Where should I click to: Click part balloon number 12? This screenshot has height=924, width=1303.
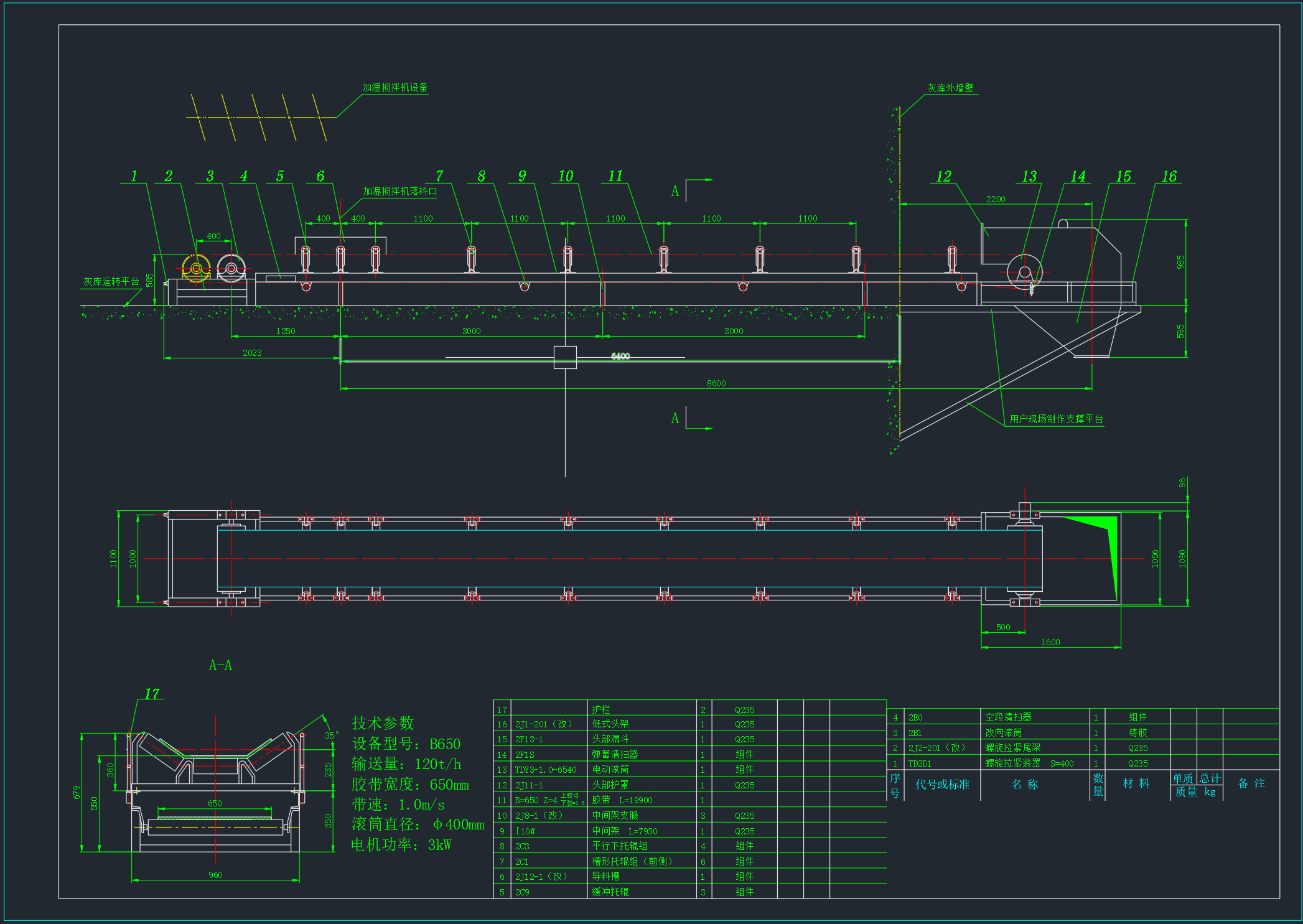coord(943,177)
